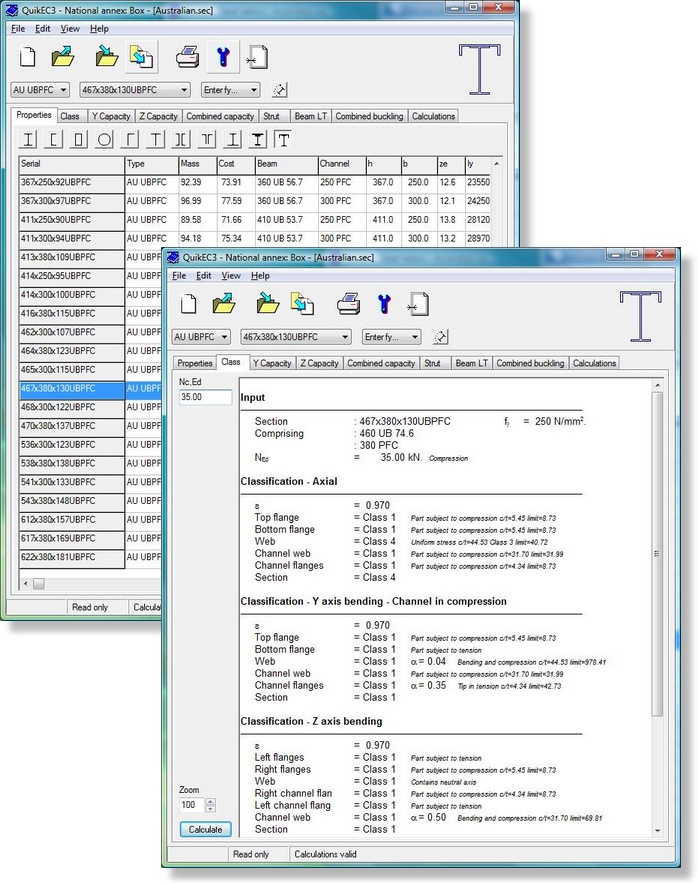This screenshot has height=886, width=699.
Task: Click the Zoom stepper up arrow
Action: click(x=210, y=801)
